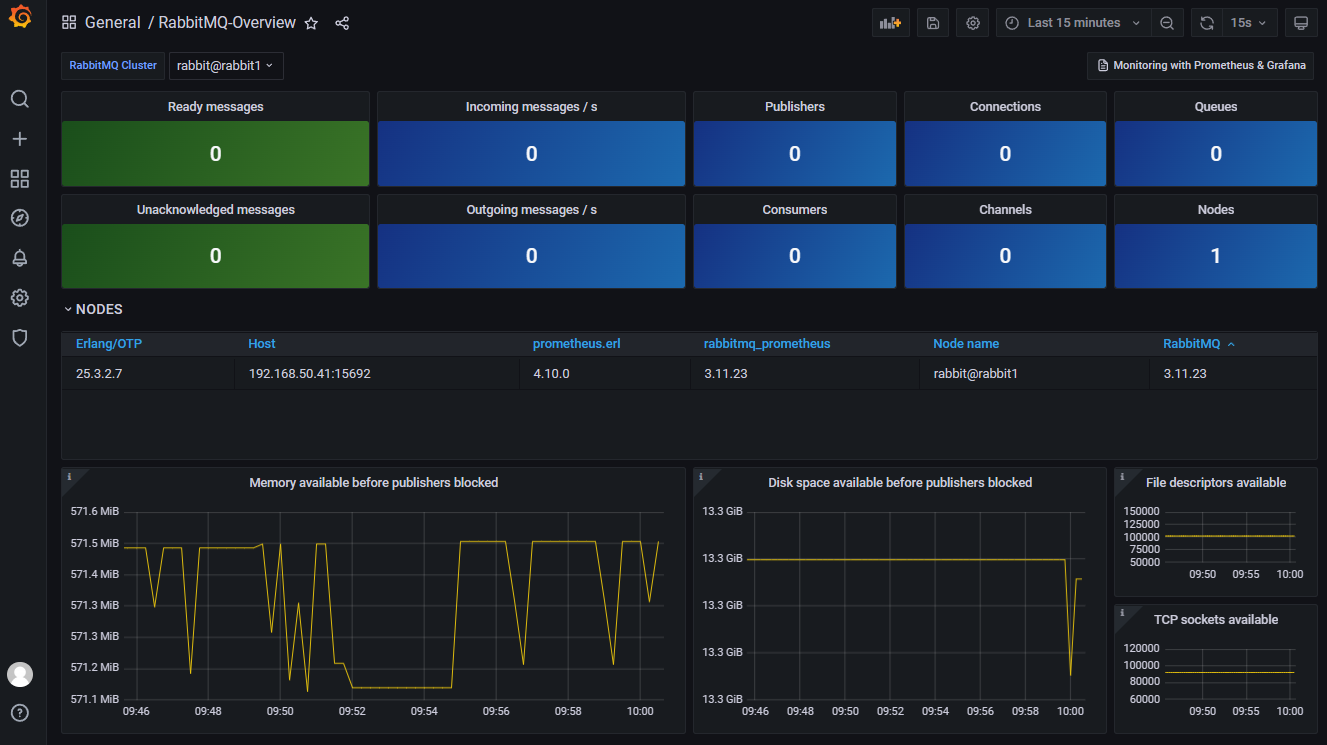The width and height of the screenshot is (1327, 745).
Task: Show info for Disk space available panel
Action: (701, 477)
